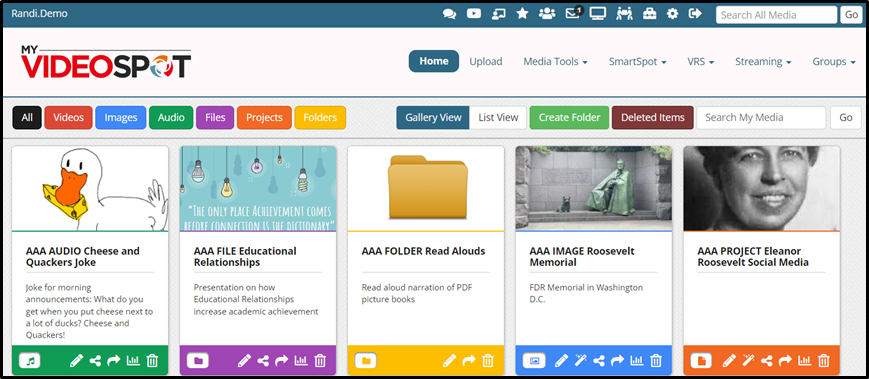The image size is (869, 379).
Task: Focus the Search My Media field
Action: [761, 117]
